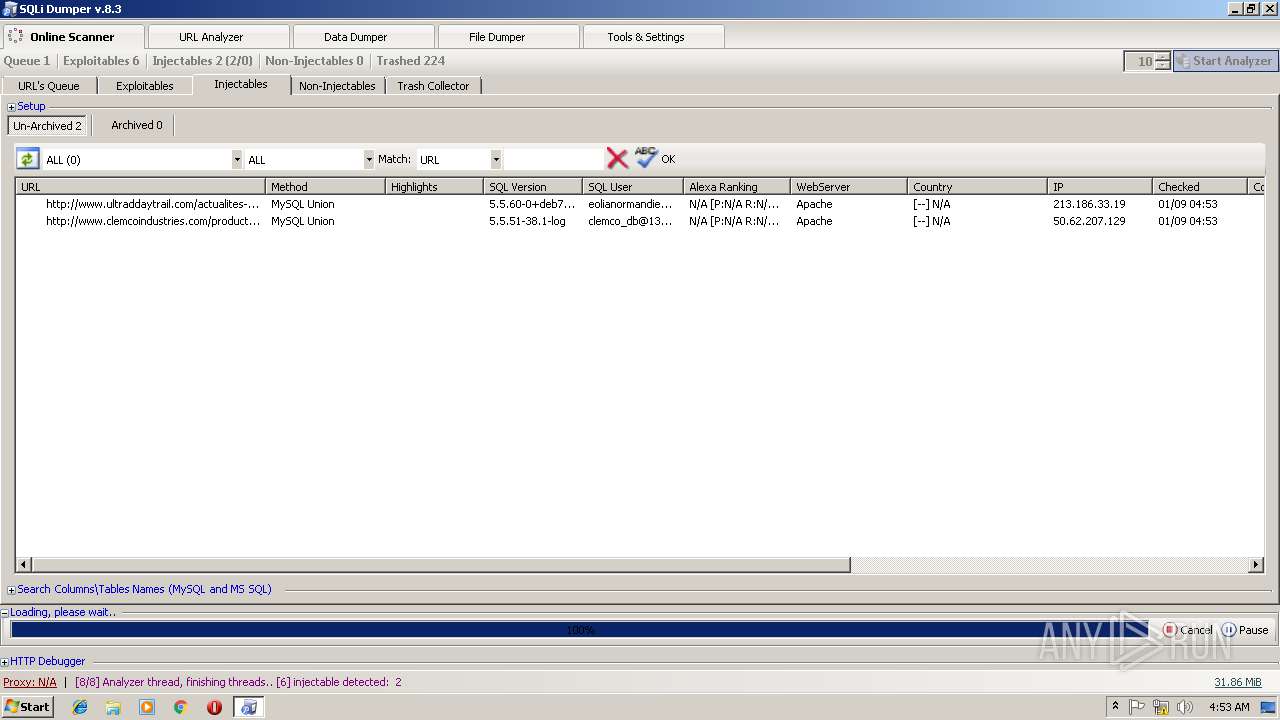Sort by SQL User column header
The height and width of the screenshot is (720, 1280).
[633, 187]
